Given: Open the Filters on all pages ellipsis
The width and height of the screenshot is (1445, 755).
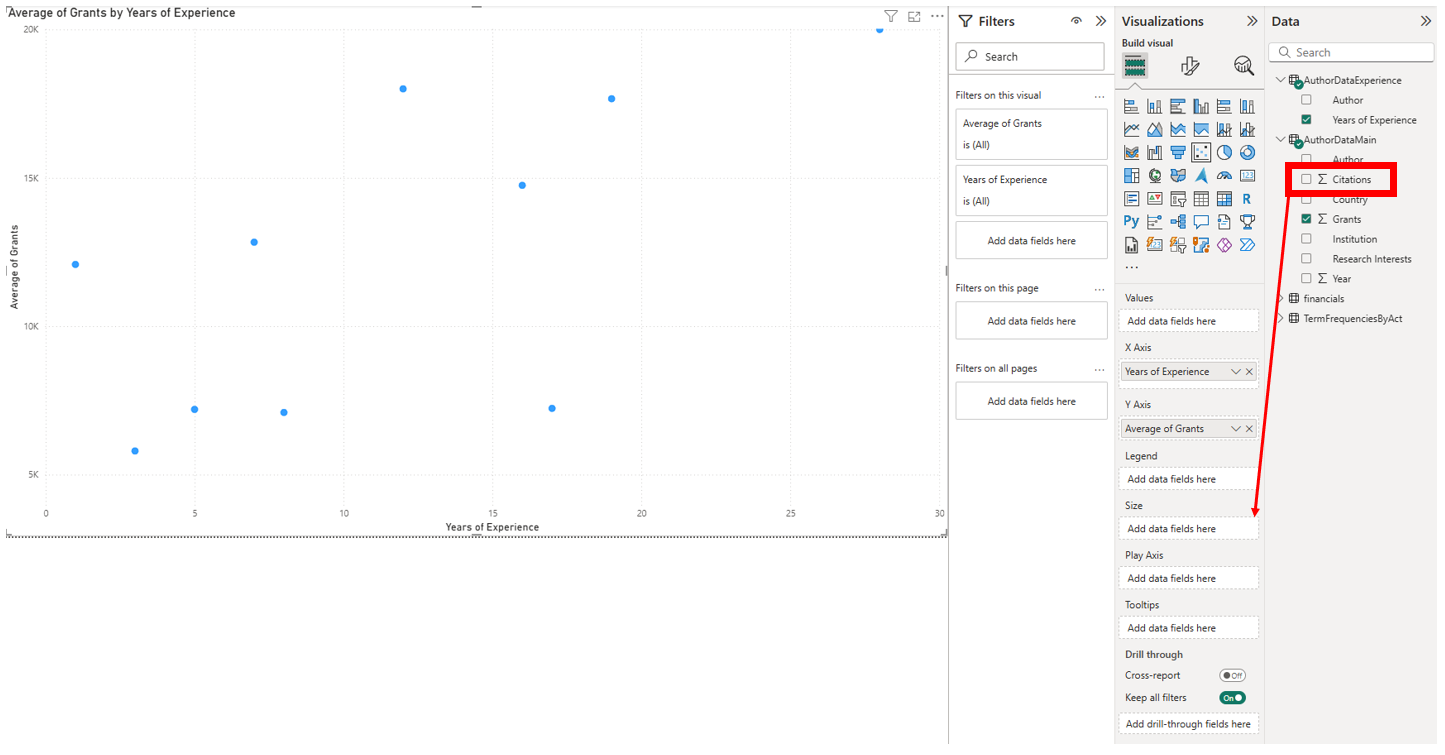Looking at the screenshot, I should [x=1099, y=368].
